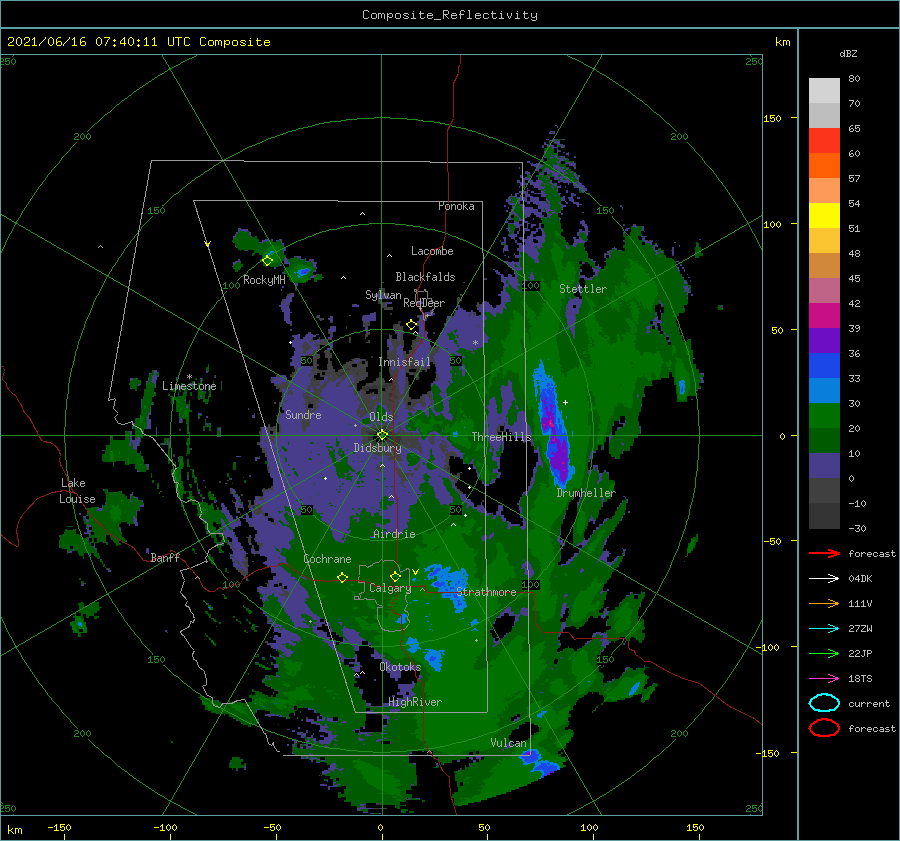Click the Innisfail city label

[404, 362]
